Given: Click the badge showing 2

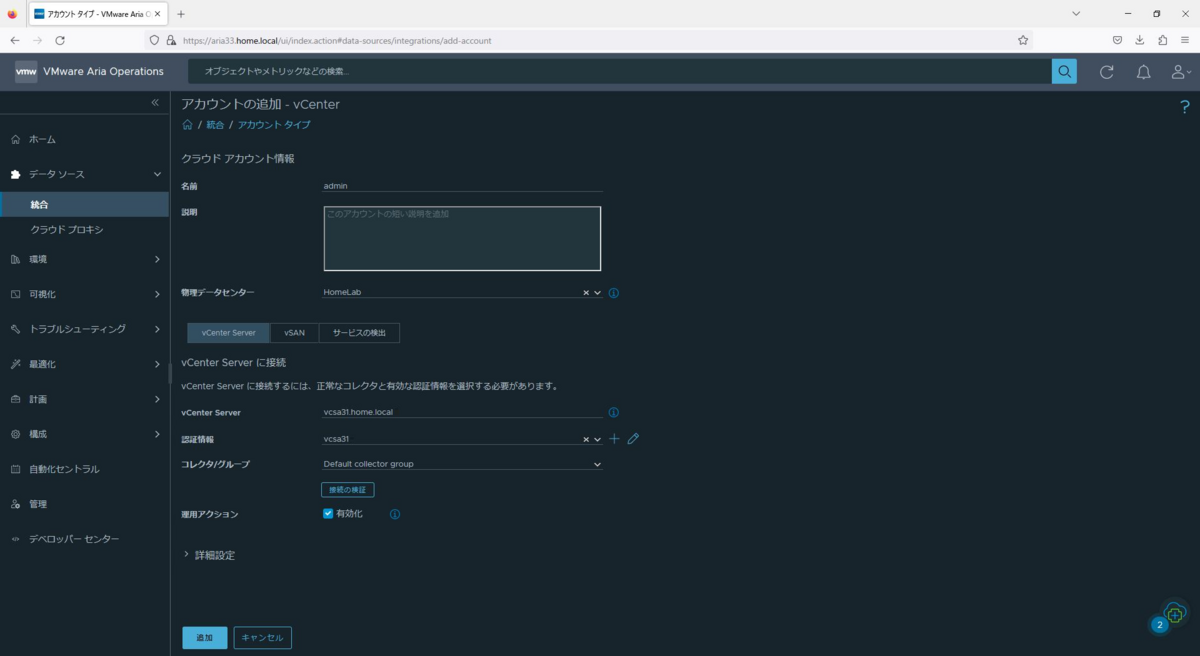Looking at the screenshot, I should click(1159, 625).
